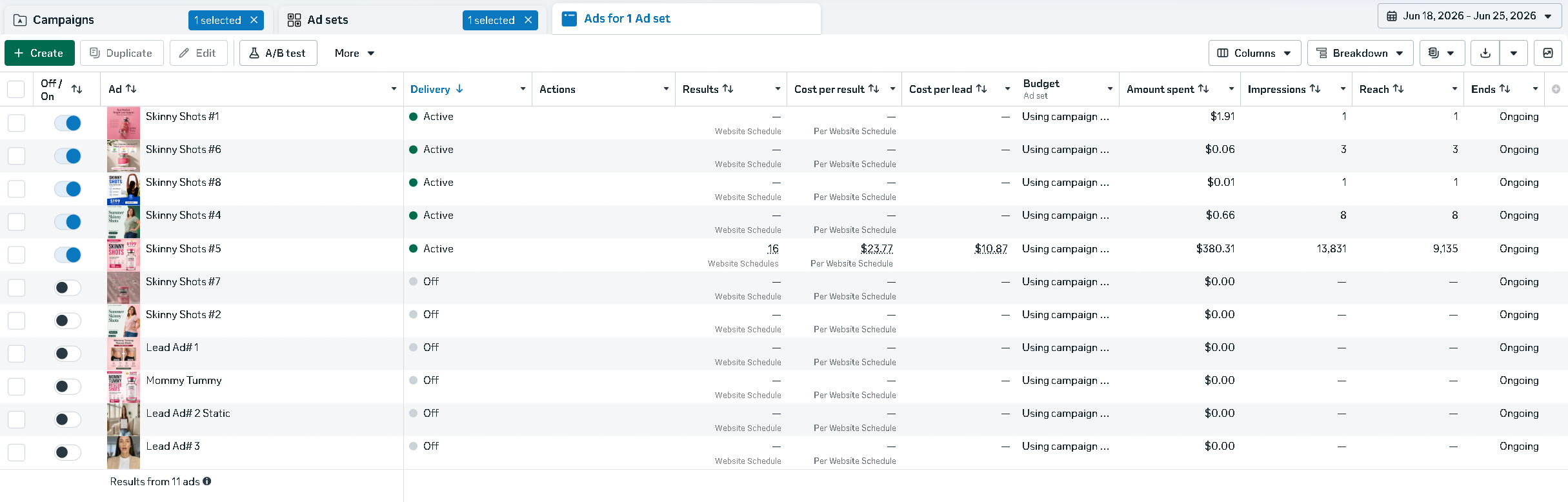Switch to the Campaigns tab

(63, 20)
